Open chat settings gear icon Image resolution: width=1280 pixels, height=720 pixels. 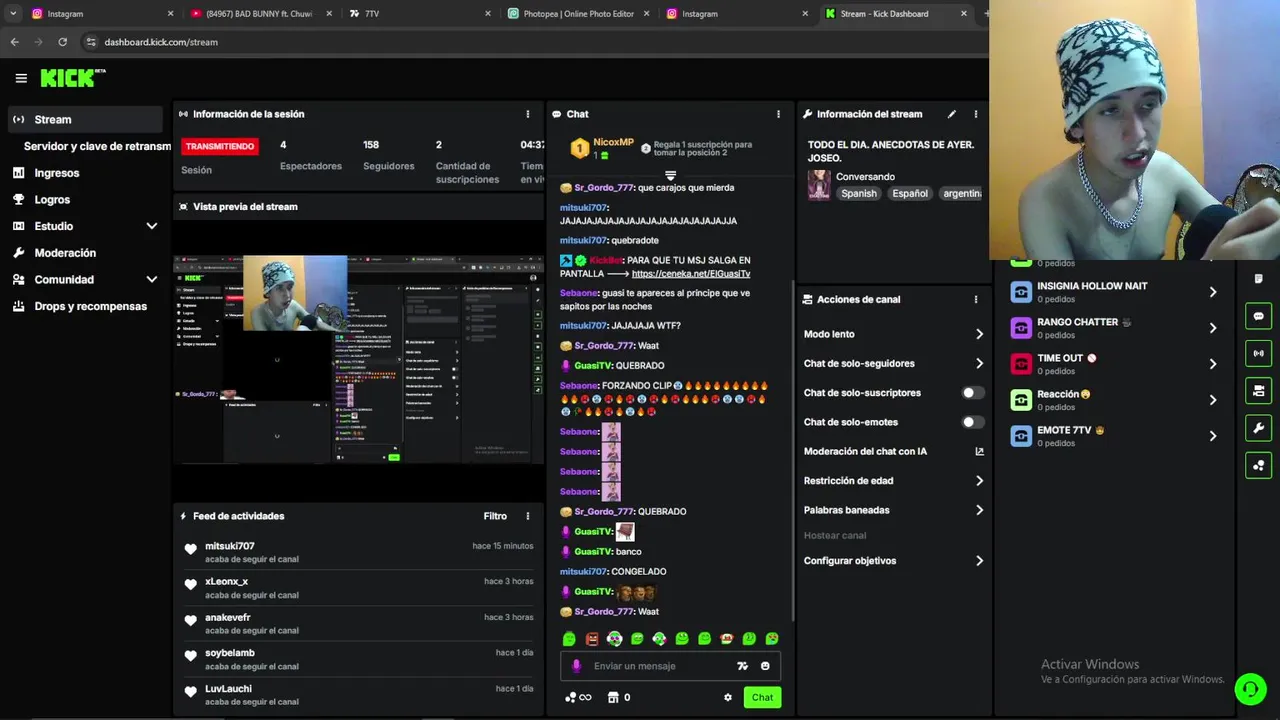point(728,698)
